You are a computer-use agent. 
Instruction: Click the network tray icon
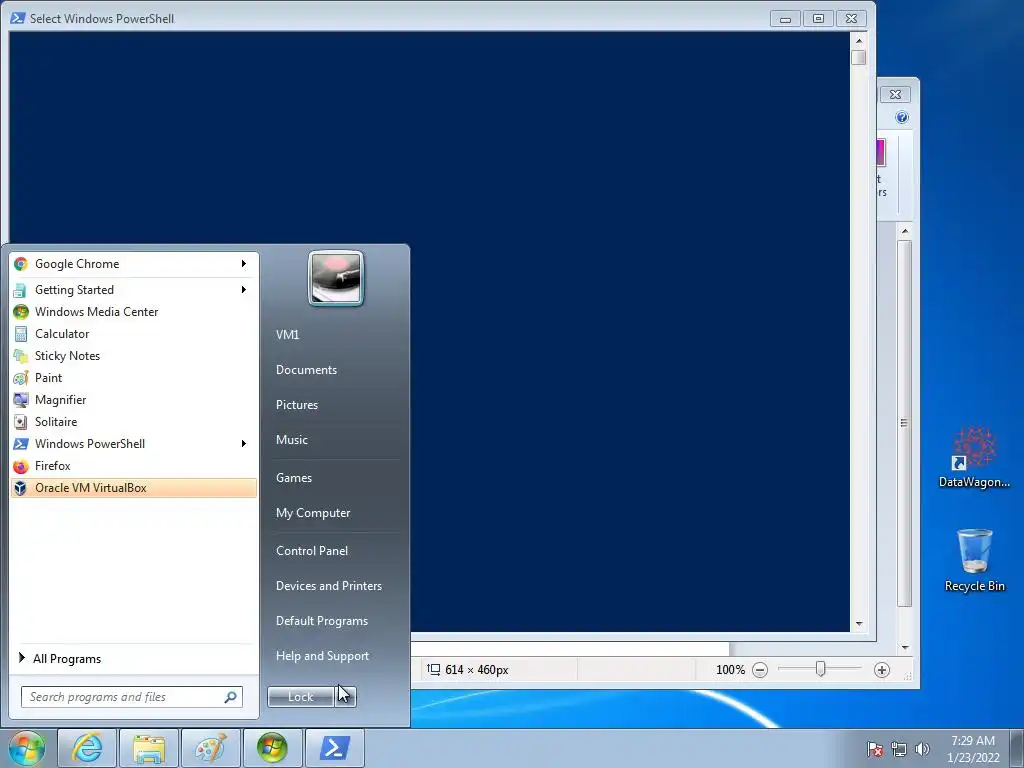coord(899,749)
